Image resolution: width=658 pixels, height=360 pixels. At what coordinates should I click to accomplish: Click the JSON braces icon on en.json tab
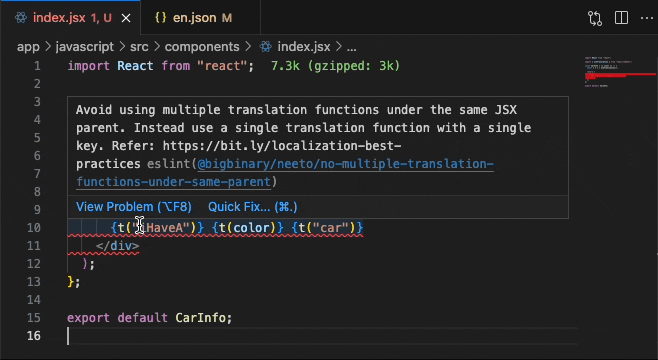pyautogui.click(x=161, y=18)
